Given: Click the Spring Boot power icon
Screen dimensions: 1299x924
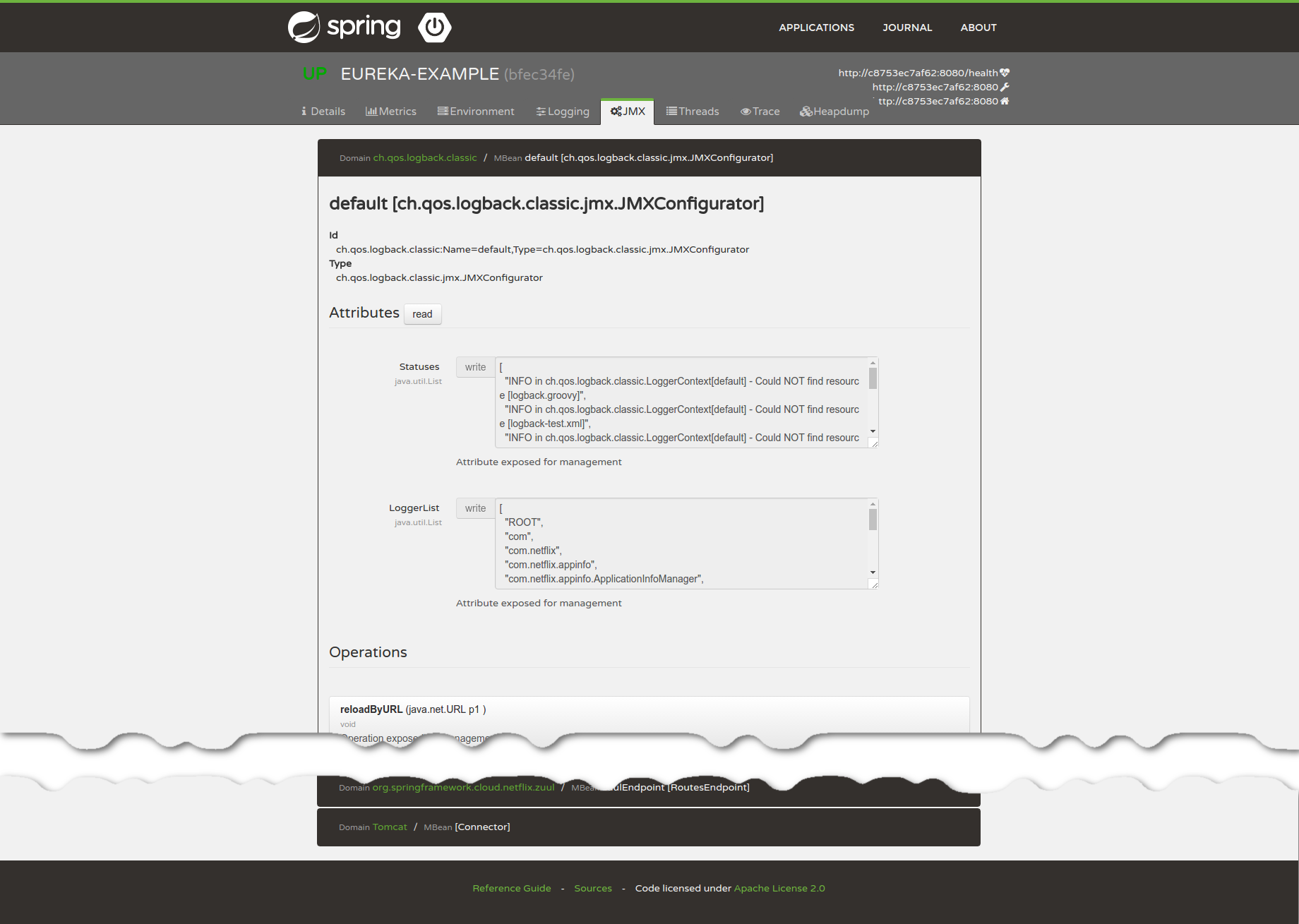Looking at the screenshot, I should [x=434, y=28].
